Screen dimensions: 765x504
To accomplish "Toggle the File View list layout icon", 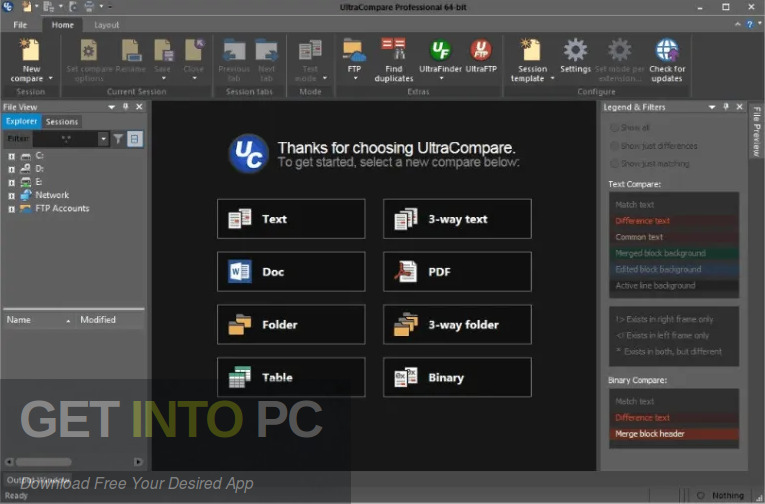I will 135,139.
